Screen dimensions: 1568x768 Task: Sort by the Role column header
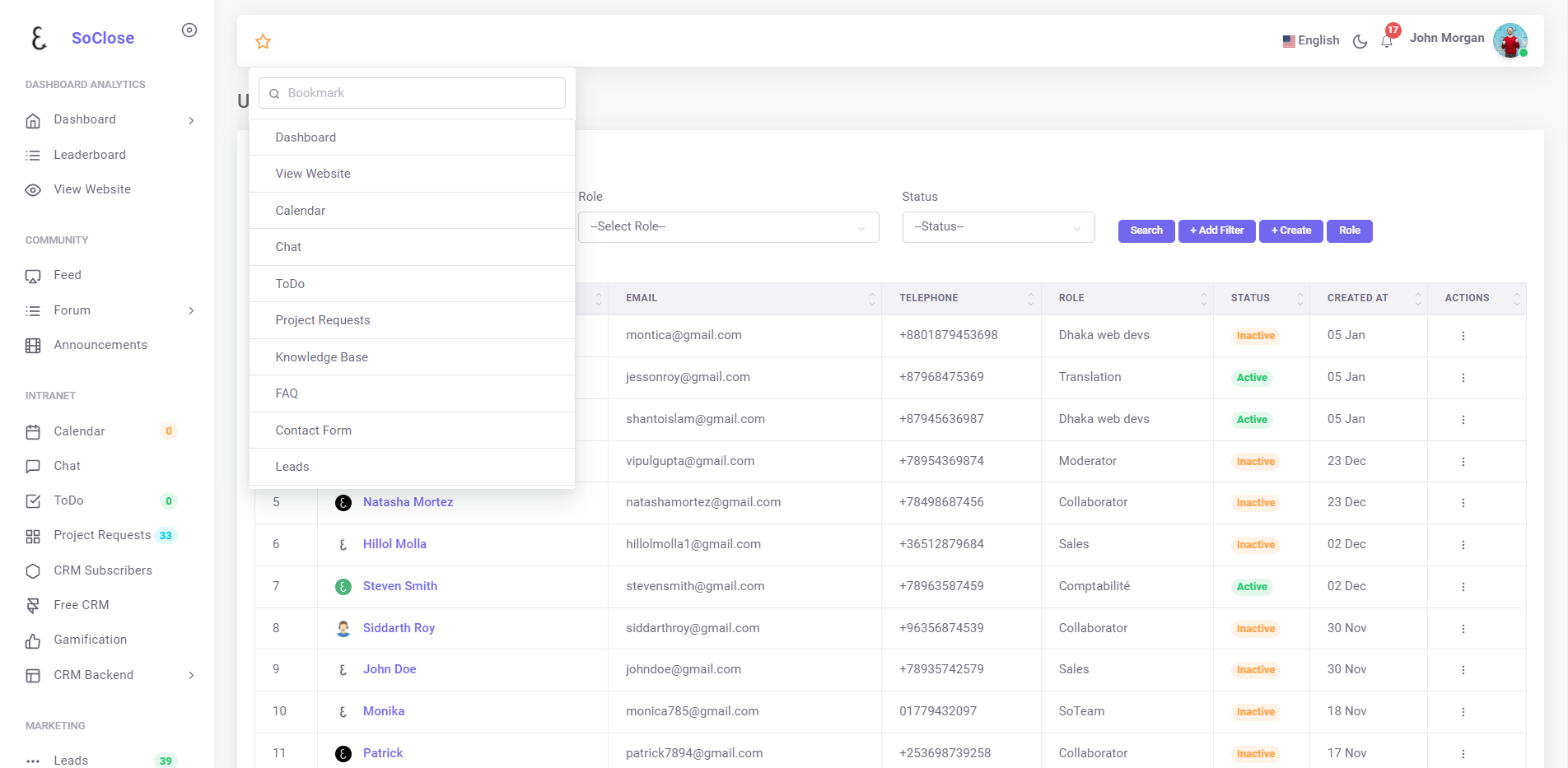1127,299
